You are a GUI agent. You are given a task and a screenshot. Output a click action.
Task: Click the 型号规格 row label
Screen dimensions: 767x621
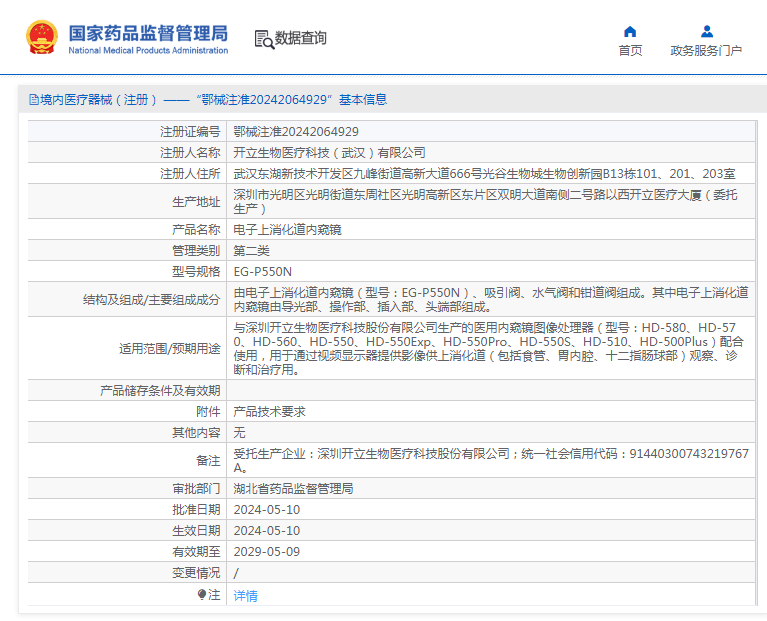point(196,271)
